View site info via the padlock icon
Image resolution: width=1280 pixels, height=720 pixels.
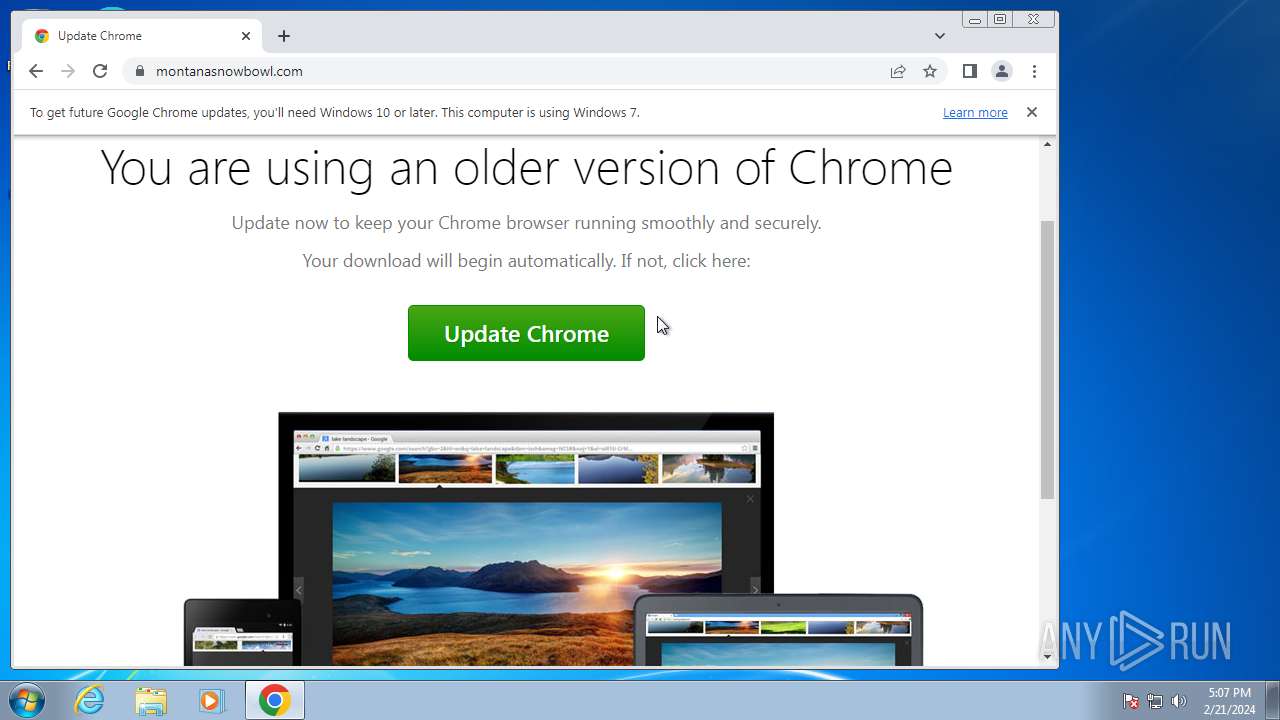click(139, 71)
